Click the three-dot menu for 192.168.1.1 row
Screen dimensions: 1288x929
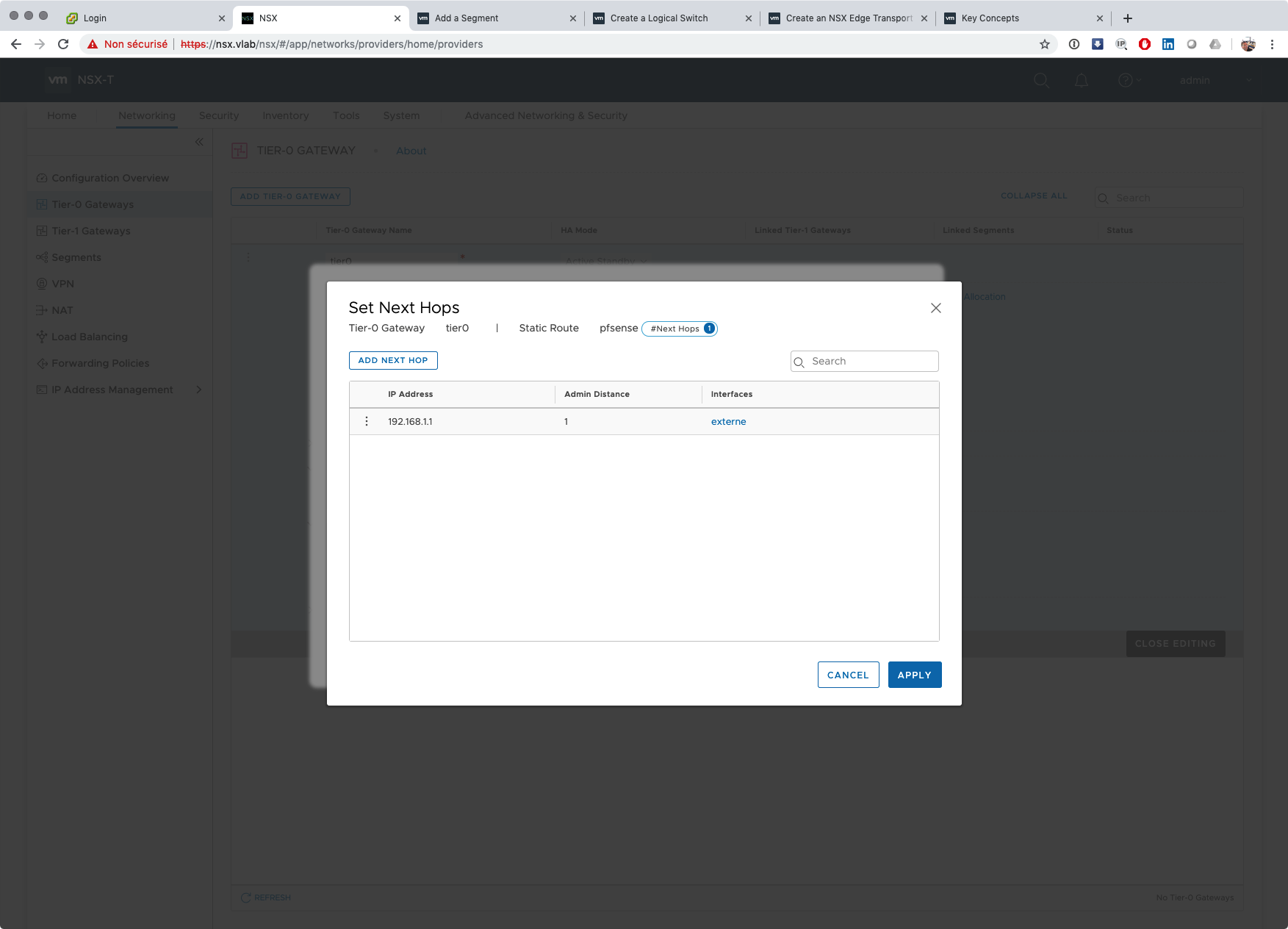pyautogui.click(x=367, y=421)
